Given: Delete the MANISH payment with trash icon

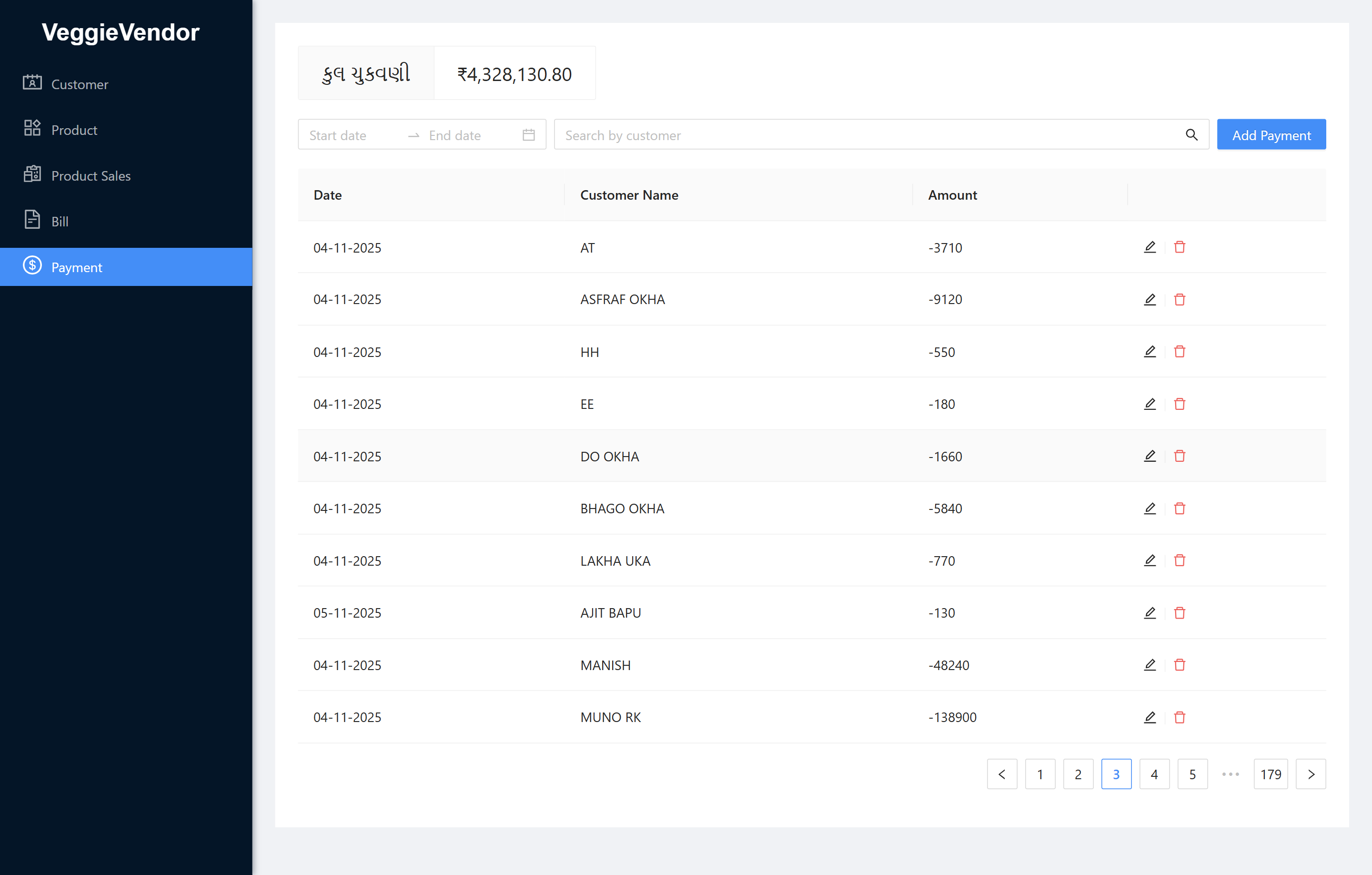Looking at the screenshot, I should [1180, 665].
